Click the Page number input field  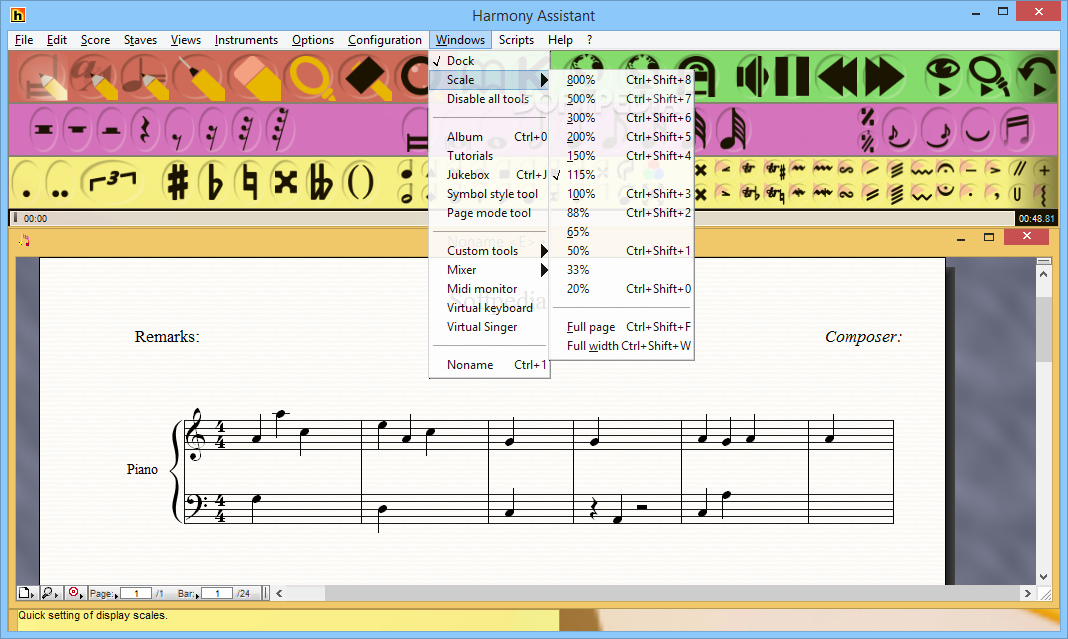[136, 593]
